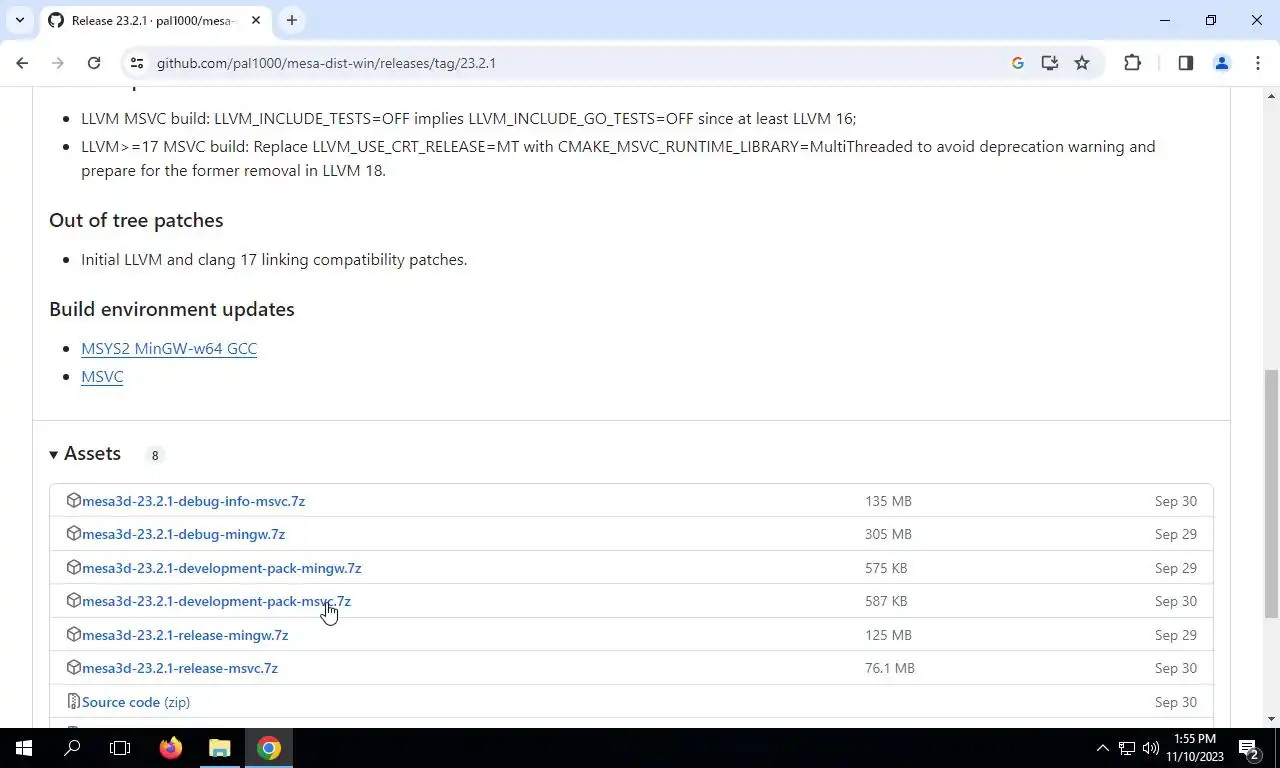Open the network tray icon

coord(1127,748)
